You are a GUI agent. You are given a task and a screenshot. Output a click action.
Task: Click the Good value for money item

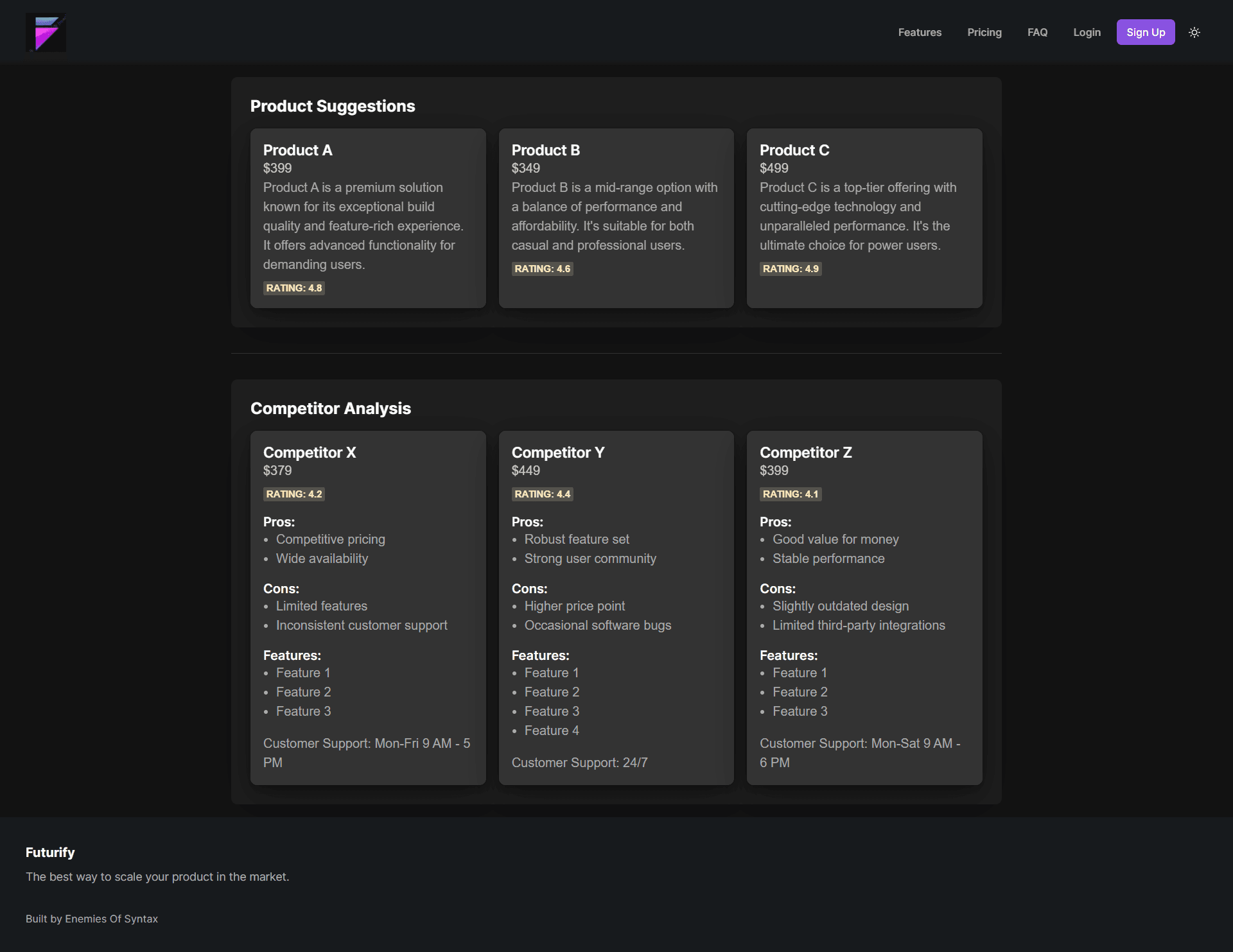pyautogui.click(x=835, y=540)
